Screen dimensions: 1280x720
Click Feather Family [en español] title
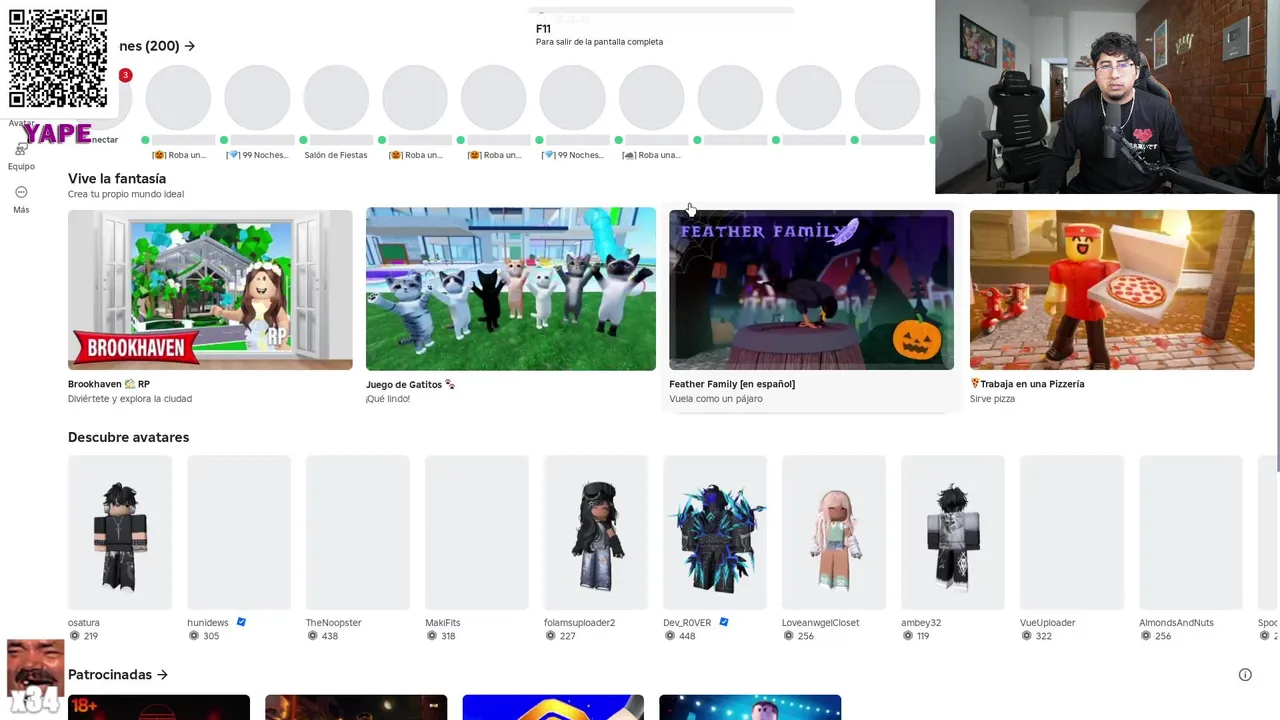732,384
